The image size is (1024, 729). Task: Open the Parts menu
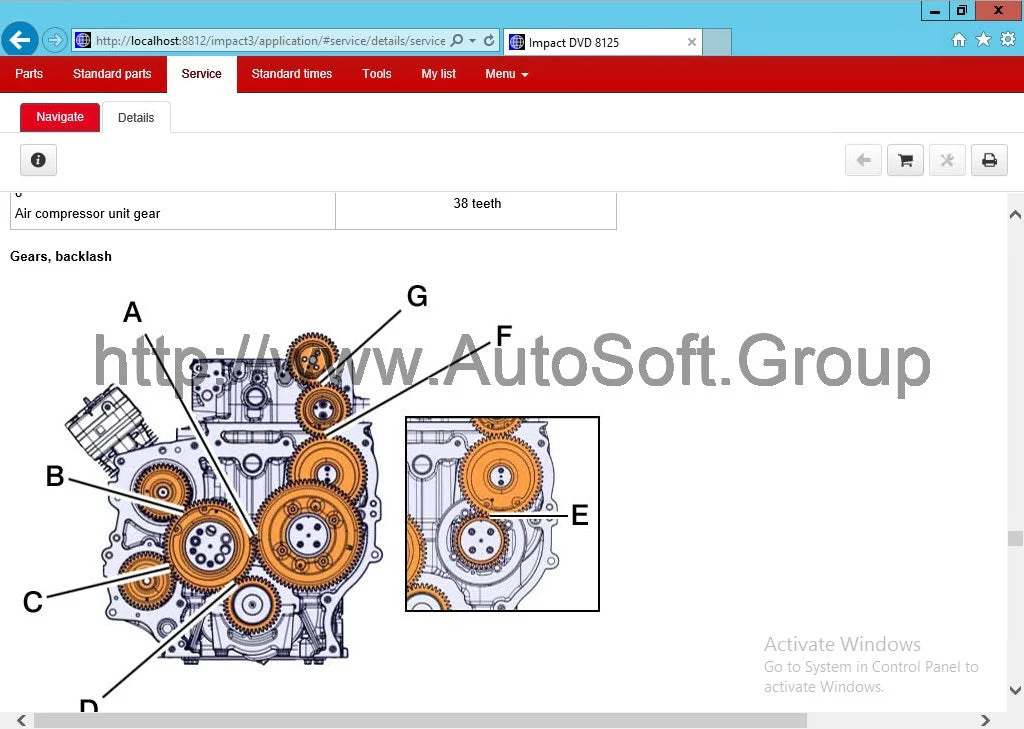[29, 74]
